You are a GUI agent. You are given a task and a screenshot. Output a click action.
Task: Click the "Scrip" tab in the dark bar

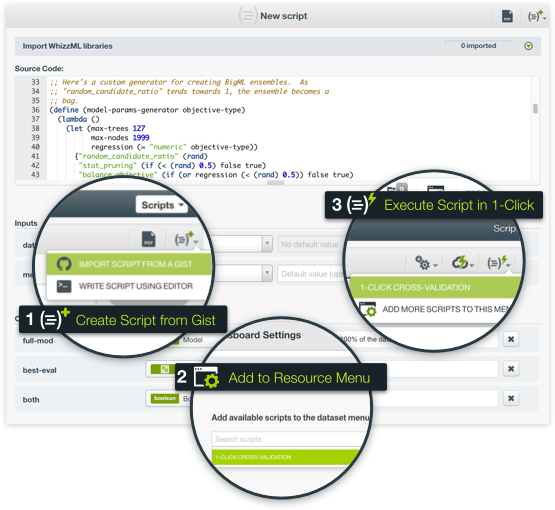coord(504,228)
